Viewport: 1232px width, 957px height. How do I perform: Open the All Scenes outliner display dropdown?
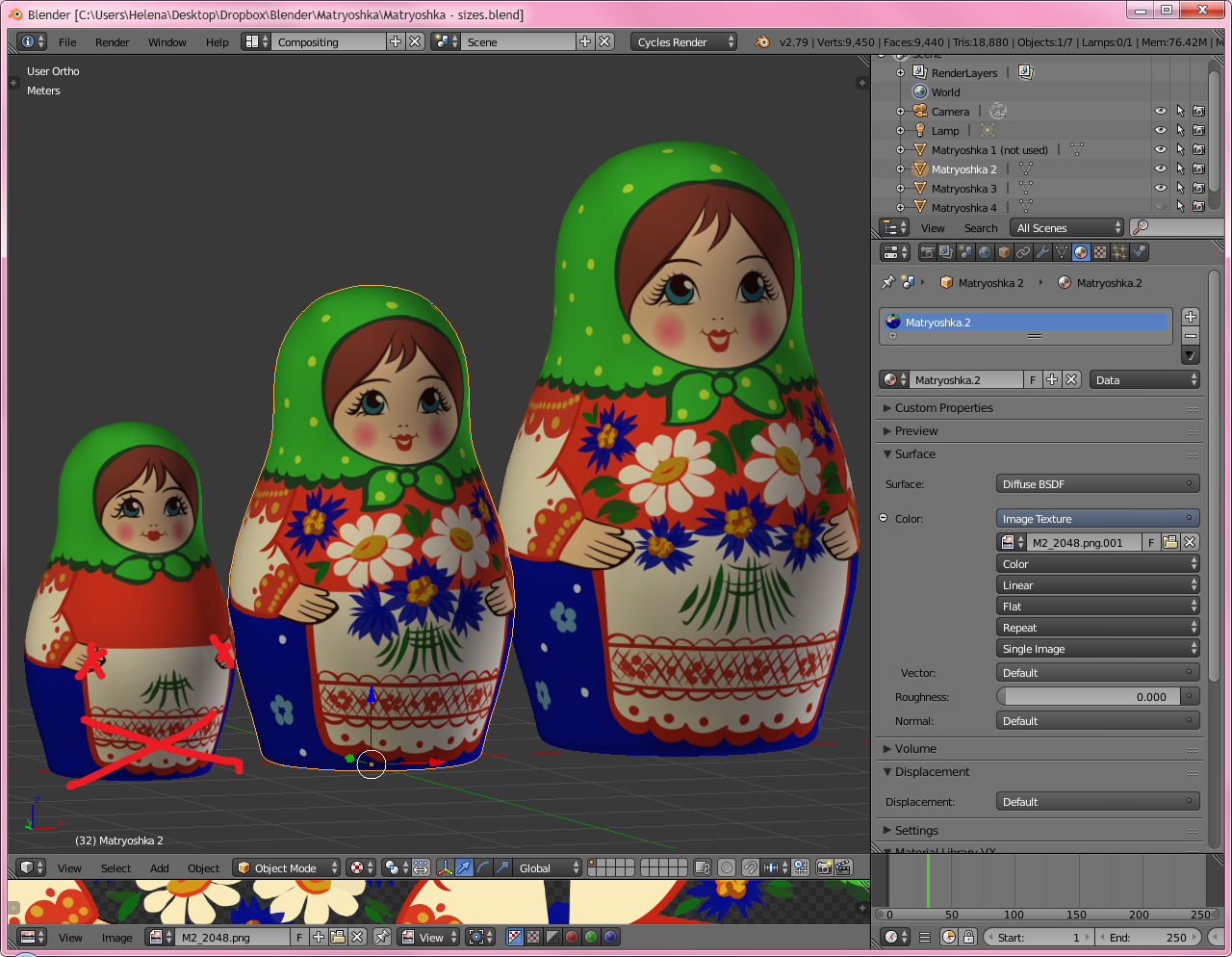click(x=1067, y=227)
